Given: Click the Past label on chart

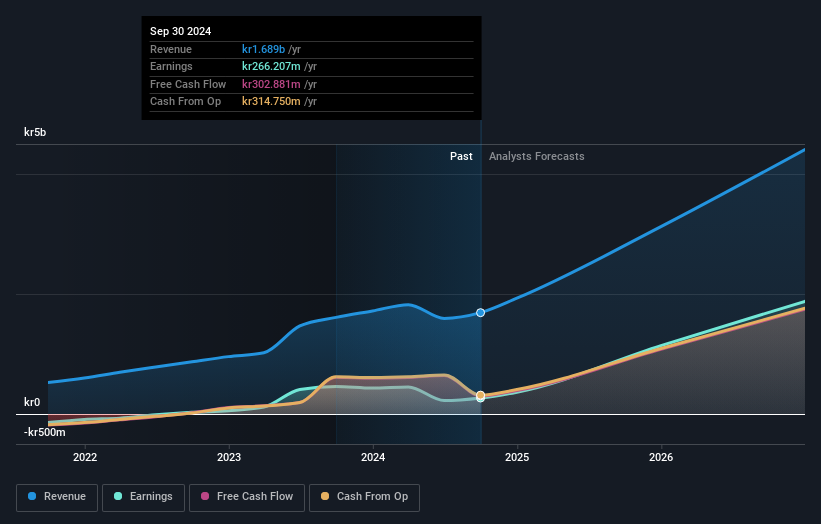Looking at the screenshot, I should point(461,156).
